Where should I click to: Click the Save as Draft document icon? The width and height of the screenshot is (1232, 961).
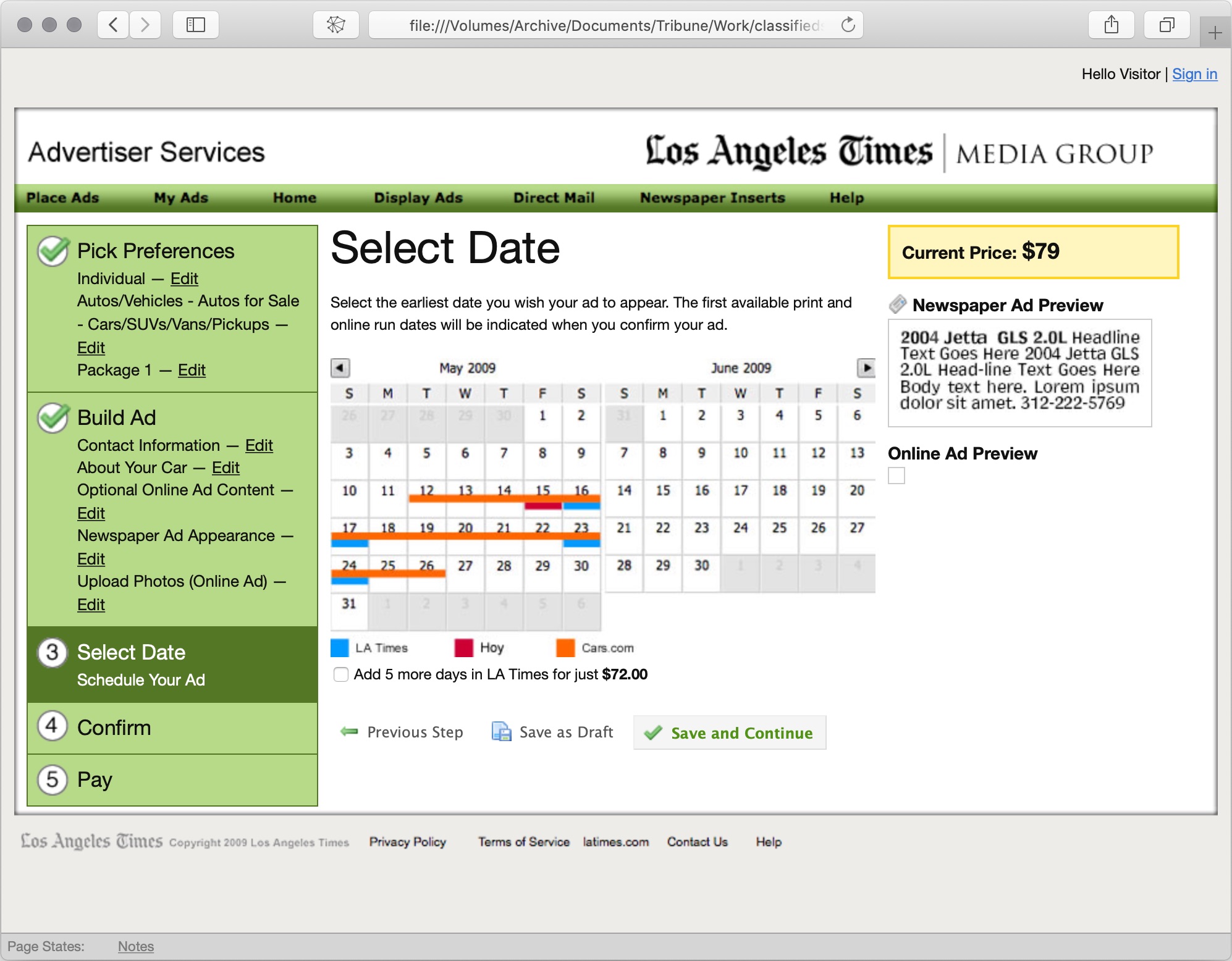click(500, 732)
